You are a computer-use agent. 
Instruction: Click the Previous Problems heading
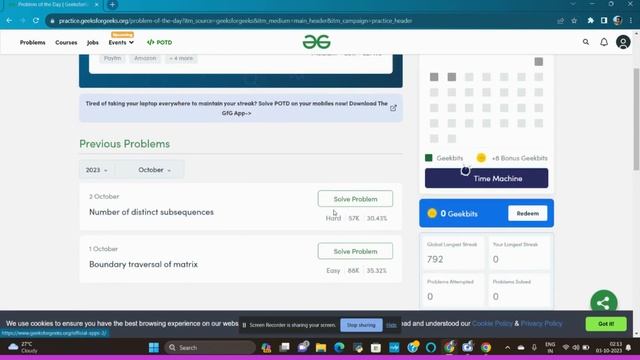(x=124, y=144)
